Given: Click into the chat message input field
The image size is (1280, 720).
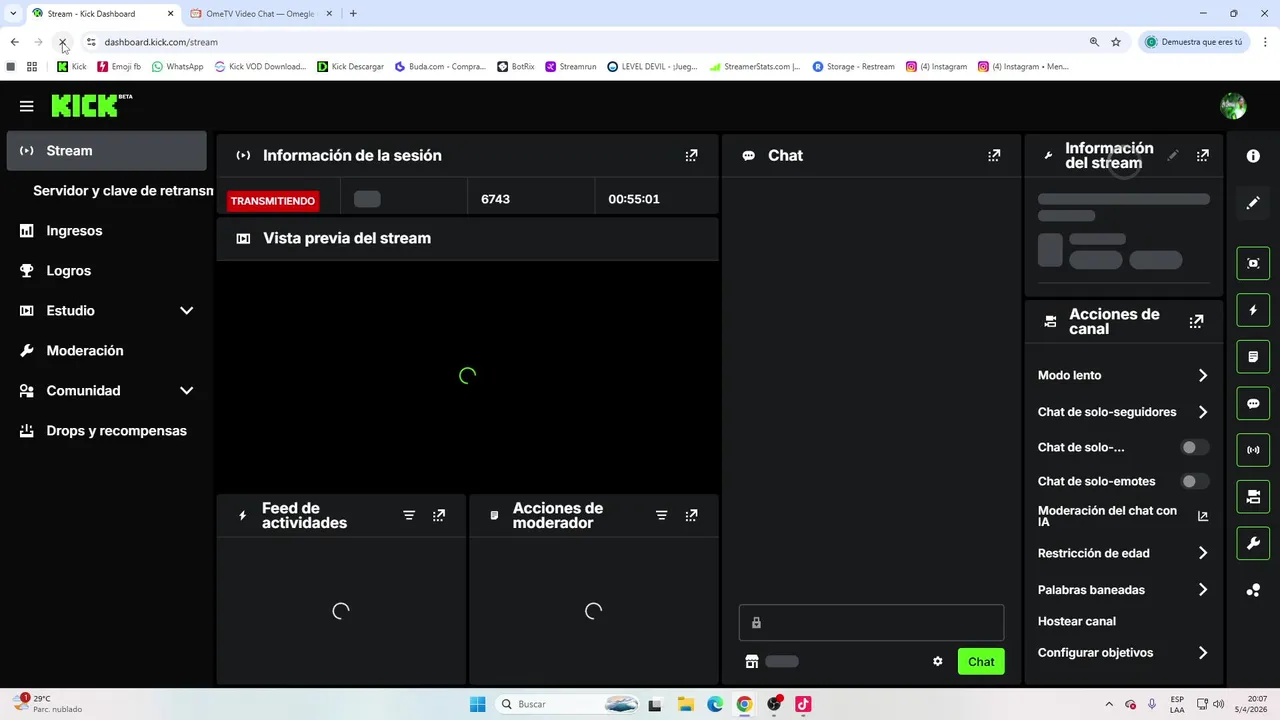Looking at the screenshot, I should (x=871, y=622).
